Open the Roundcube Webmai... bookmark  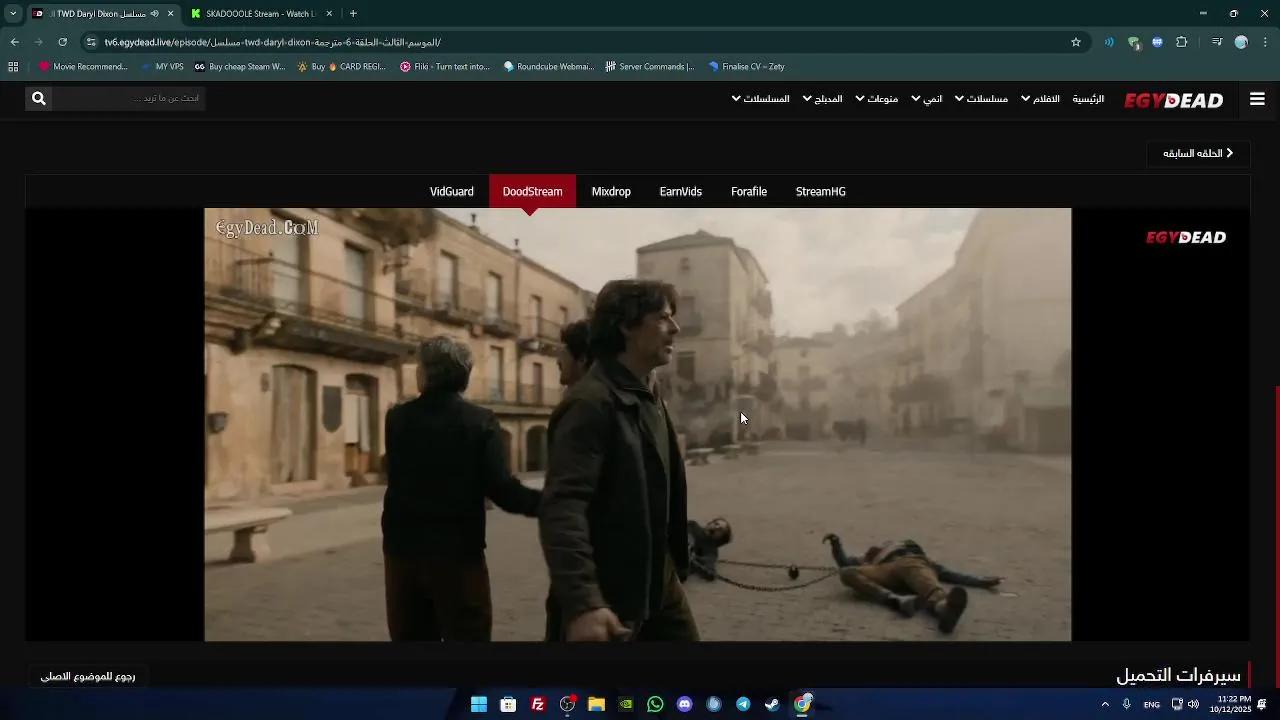click(549, 67)
